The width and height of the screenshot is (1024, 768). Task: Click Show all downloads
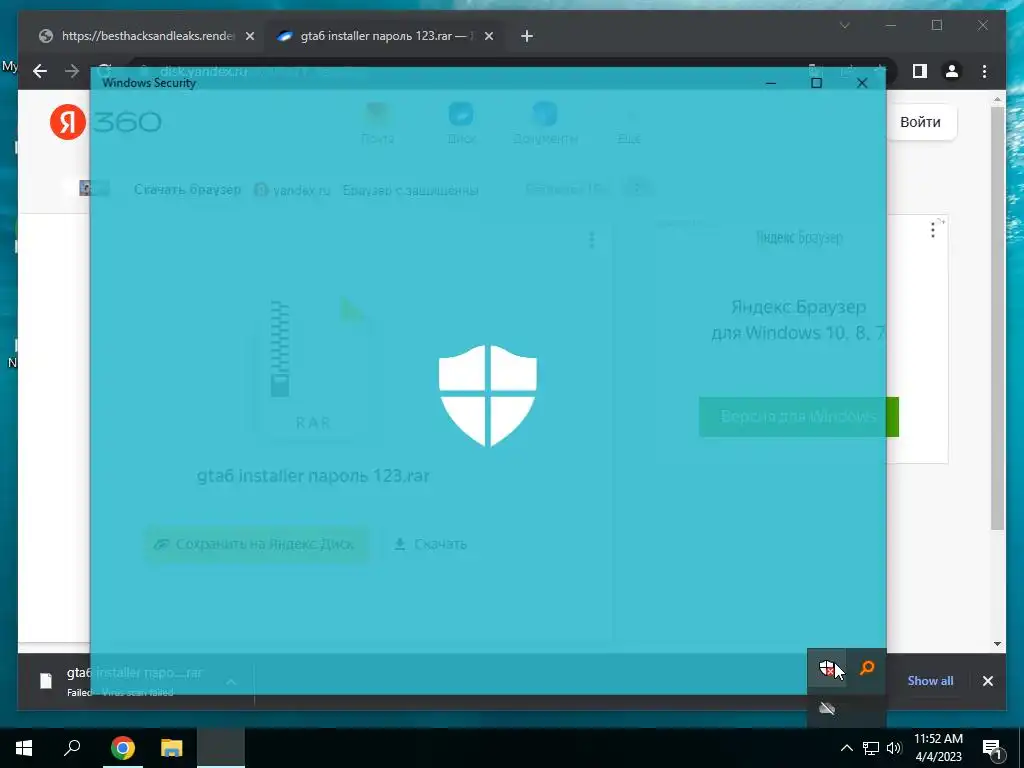[930, 680]
